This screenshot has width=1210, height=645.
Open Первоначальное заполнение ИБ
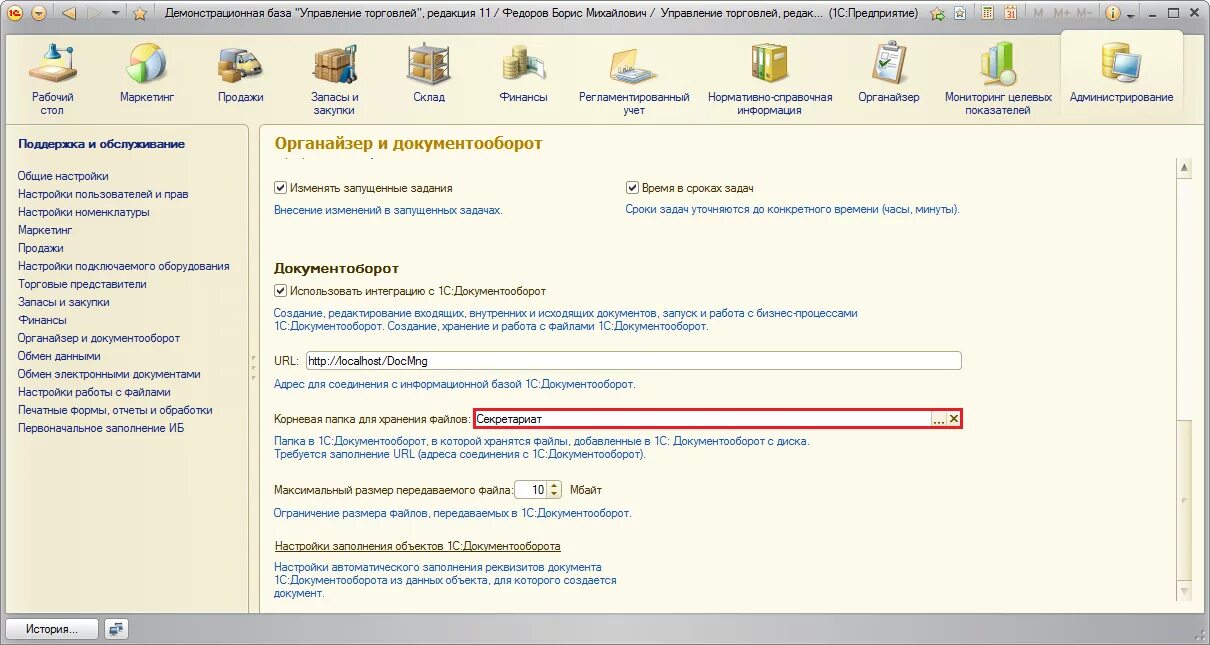pos(101,428)
